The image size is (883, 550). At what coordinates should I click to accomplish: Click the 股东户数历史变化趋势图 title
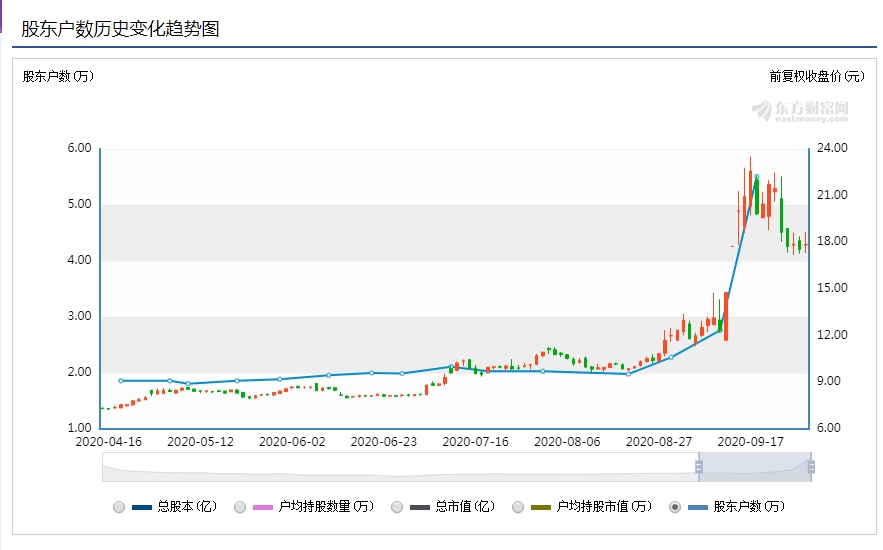tap(120, 29)
